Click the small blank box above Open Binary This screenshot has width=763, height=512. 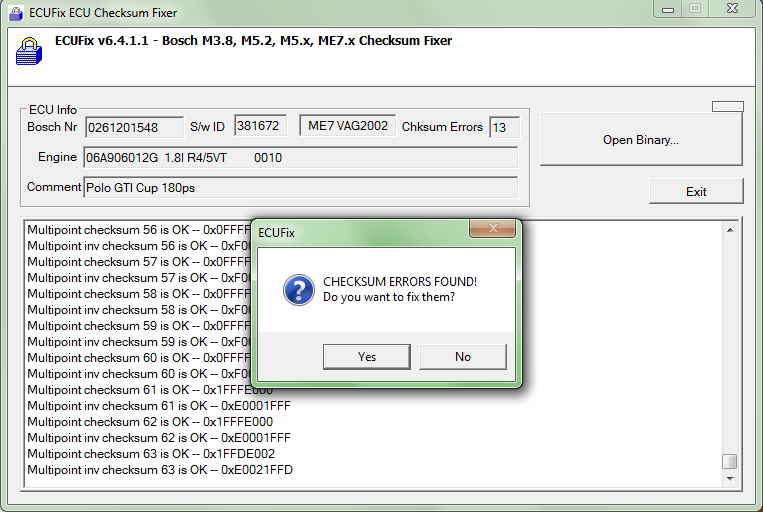coord(727,107)
